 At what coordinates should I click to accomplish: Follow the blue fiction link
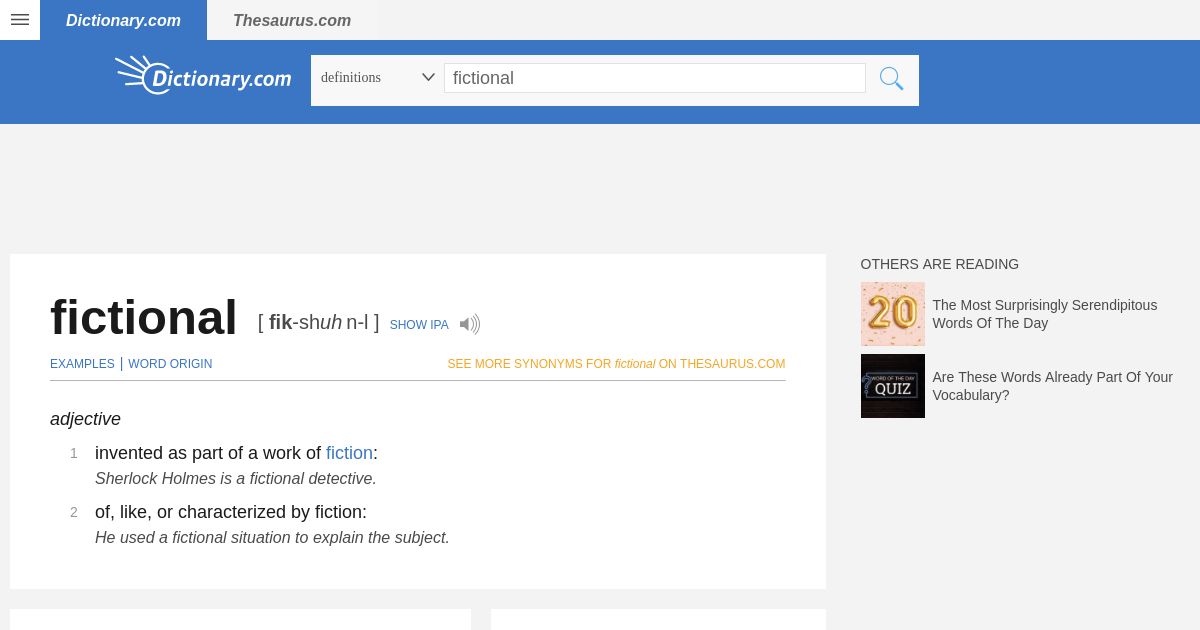[x=349, y=453]
